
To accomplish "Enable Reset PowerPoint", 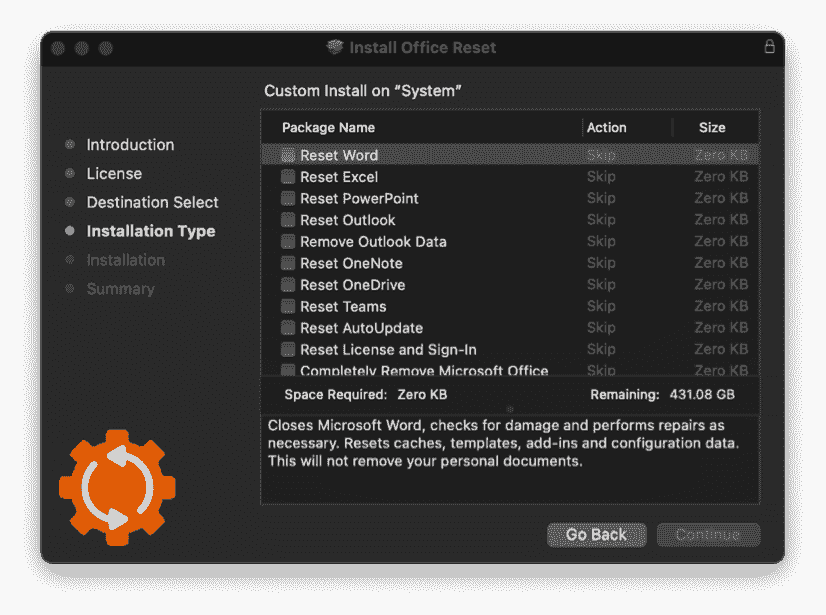I will [x=286, y=198].
